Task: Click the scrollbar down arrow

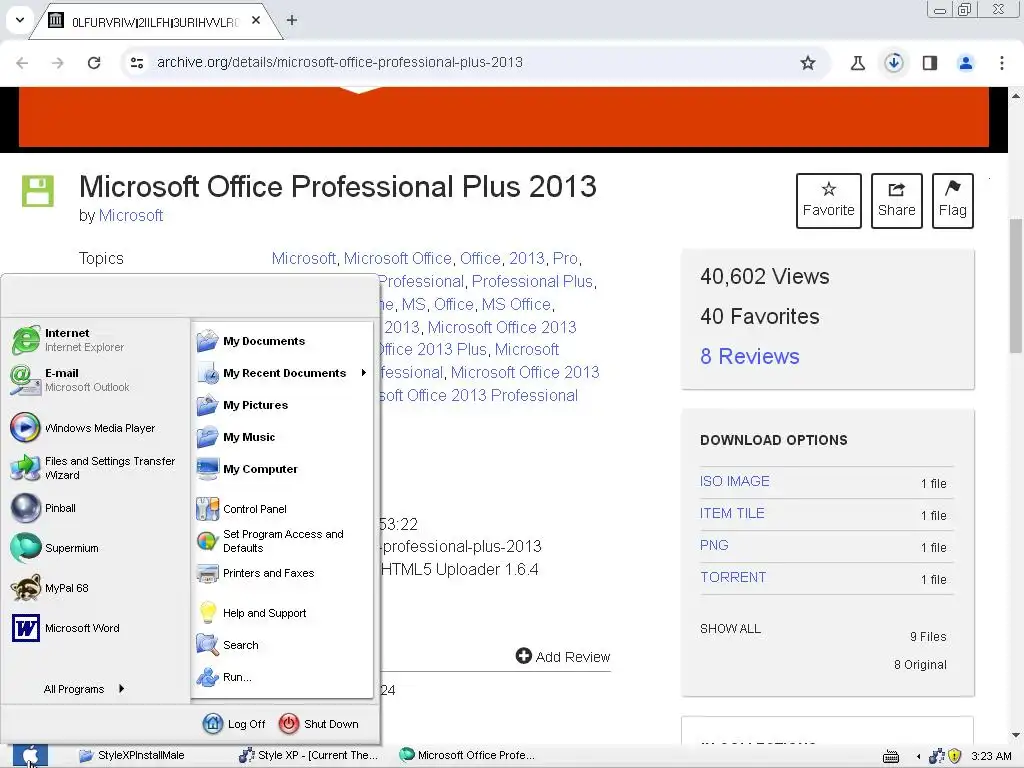Action: 1016,735
